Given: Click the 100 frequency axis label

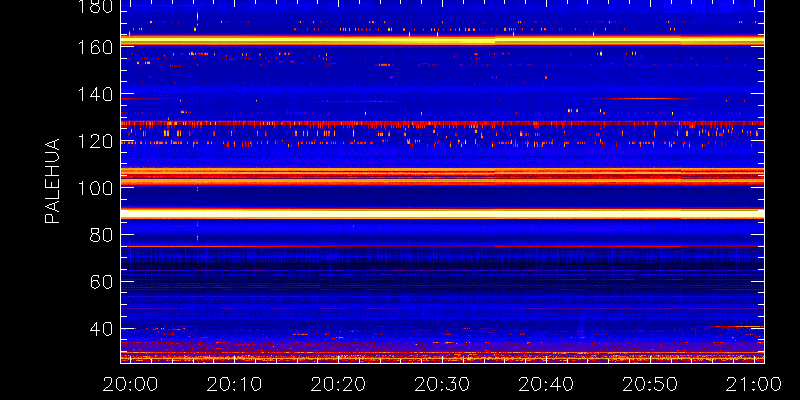Looking at the screenshot, I should pyautogui.click(x=94, y=188).
